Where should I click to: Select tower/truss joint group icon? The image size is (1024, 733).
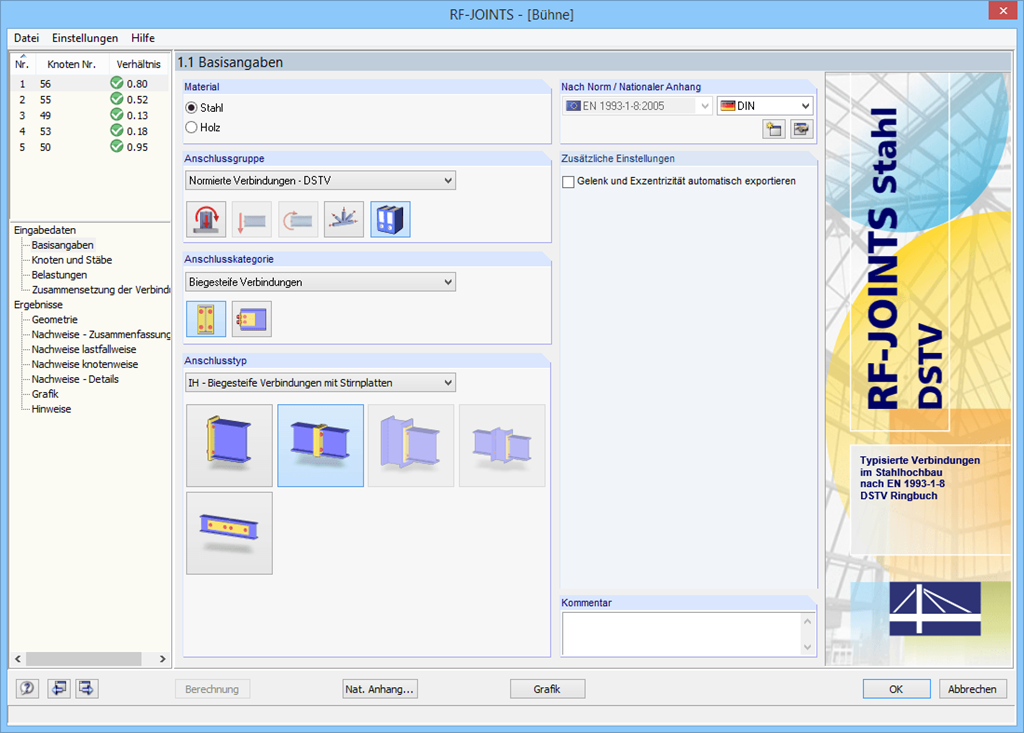pyautogui.click(x=344, y=219)
